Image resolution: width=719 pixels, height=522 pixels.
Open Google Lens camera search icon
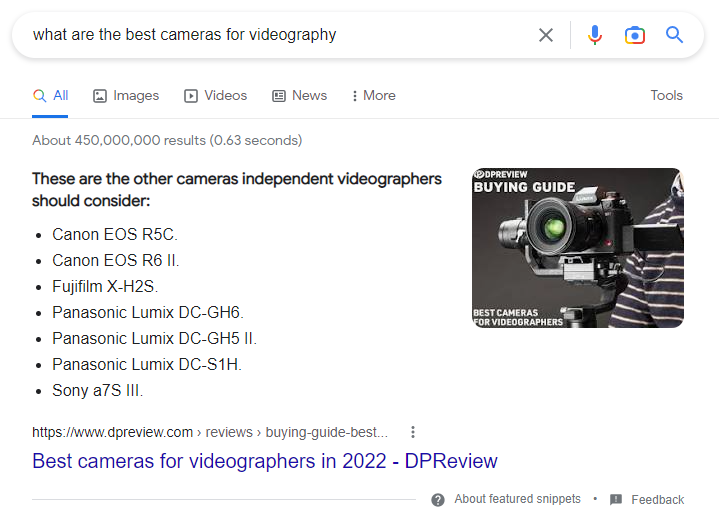click(635, 35)
